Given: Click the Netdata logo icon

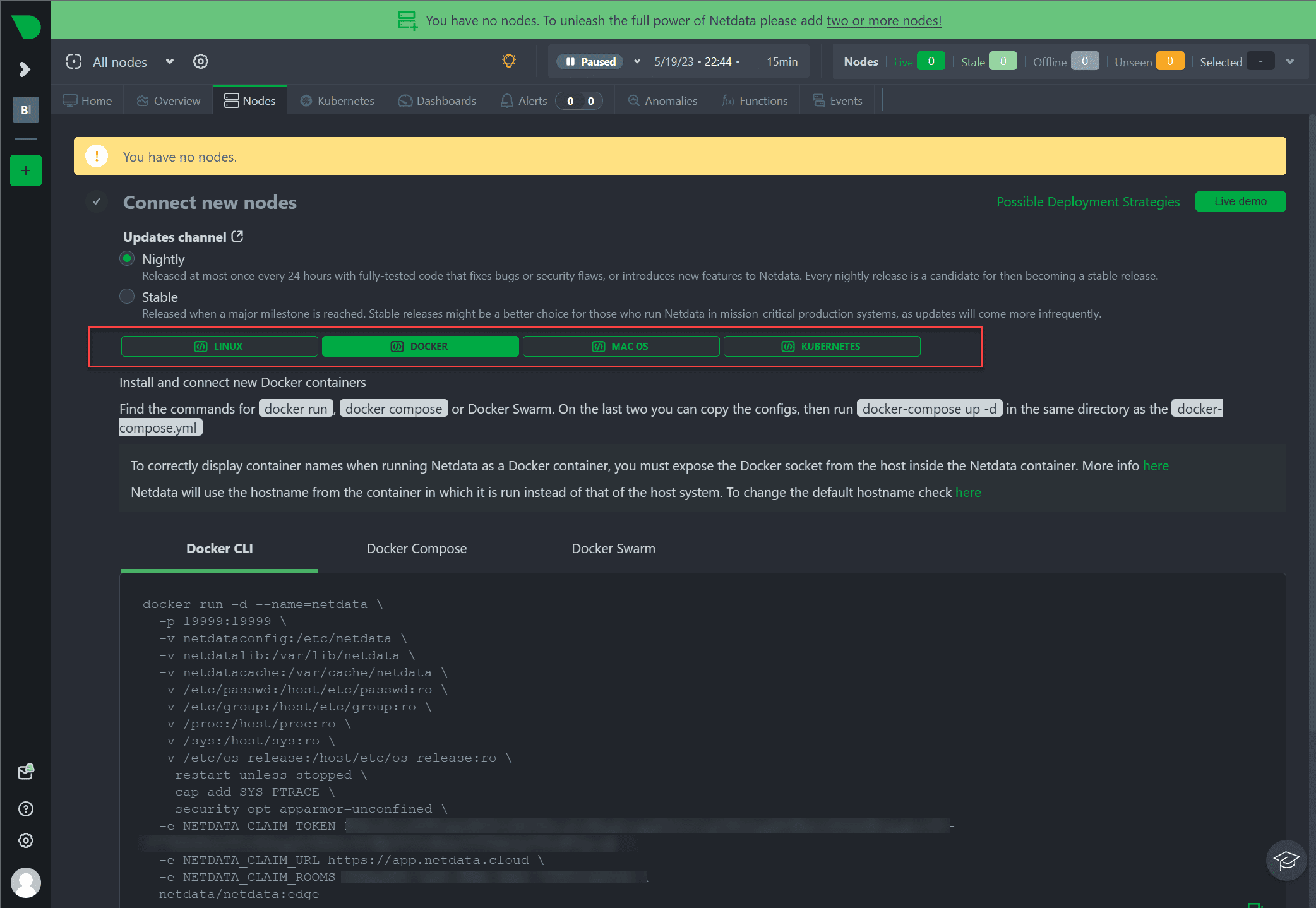Looking at the screenshot, I should click(x=26, y=27).
